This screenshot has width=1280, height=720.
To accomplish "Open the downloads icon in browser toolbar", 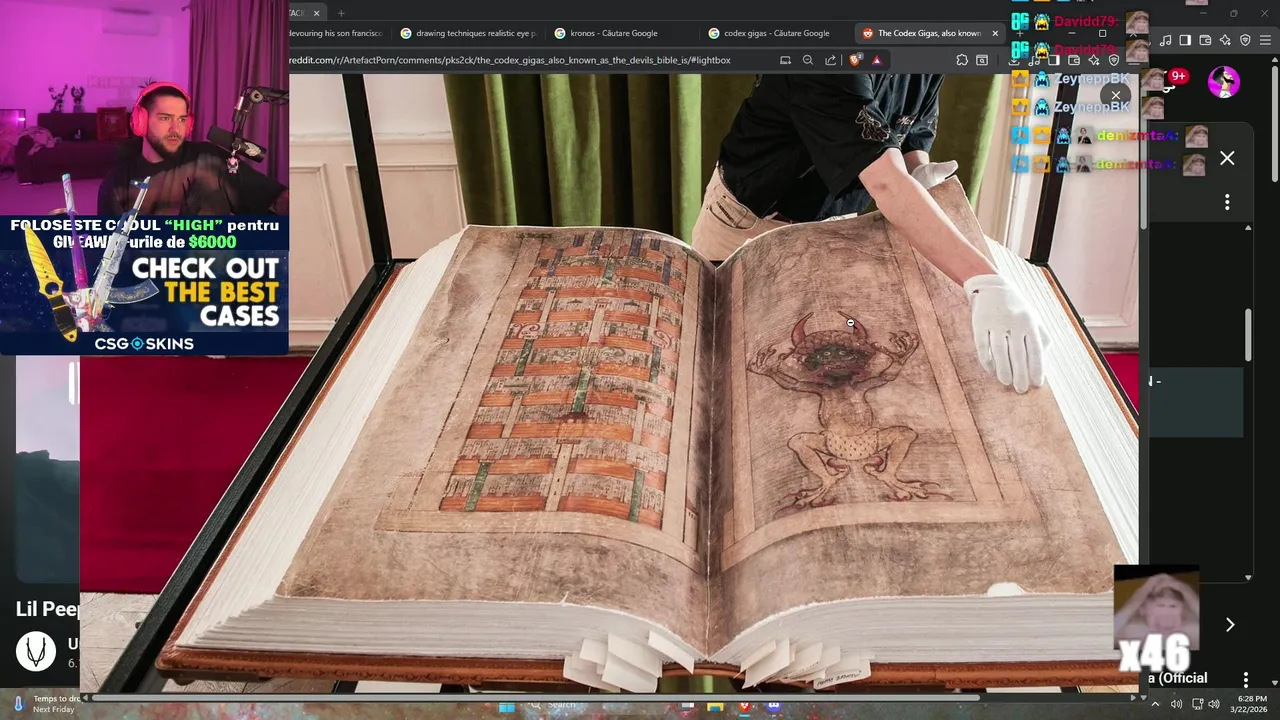I will (x=1014, y=60).
